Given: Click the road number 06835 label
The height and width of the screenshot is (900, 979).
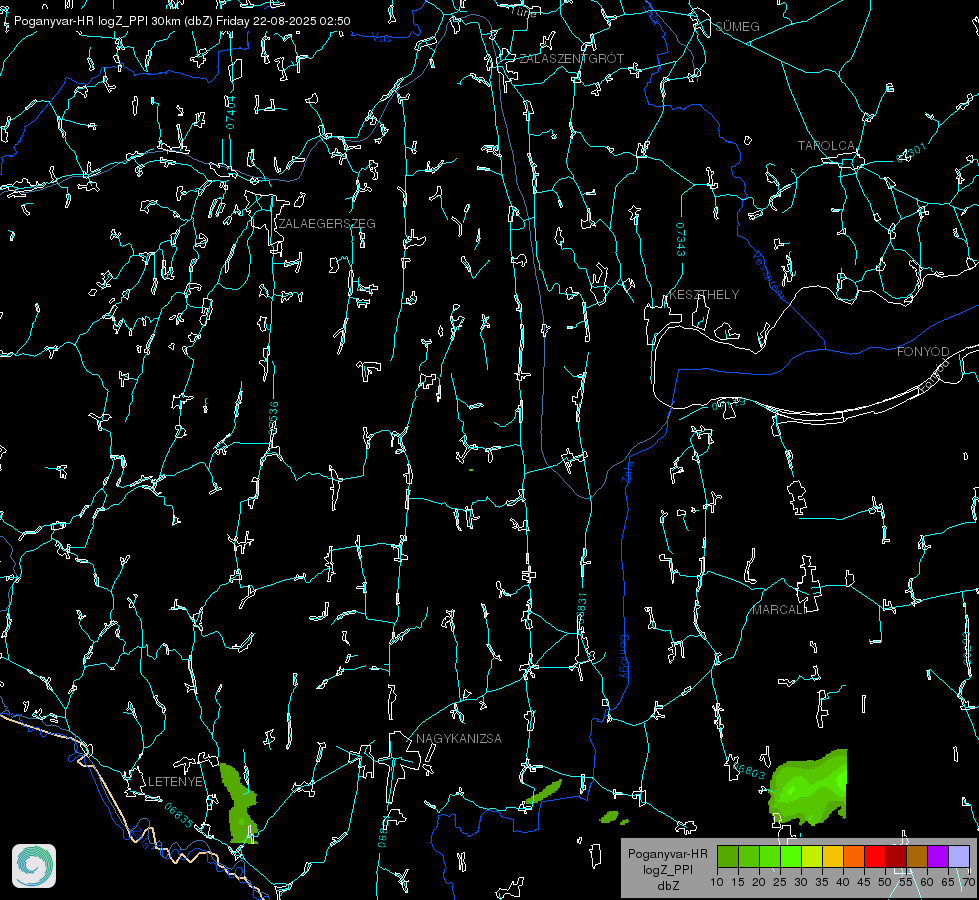Looking at the screenshot, I should [x=179, y=816].
